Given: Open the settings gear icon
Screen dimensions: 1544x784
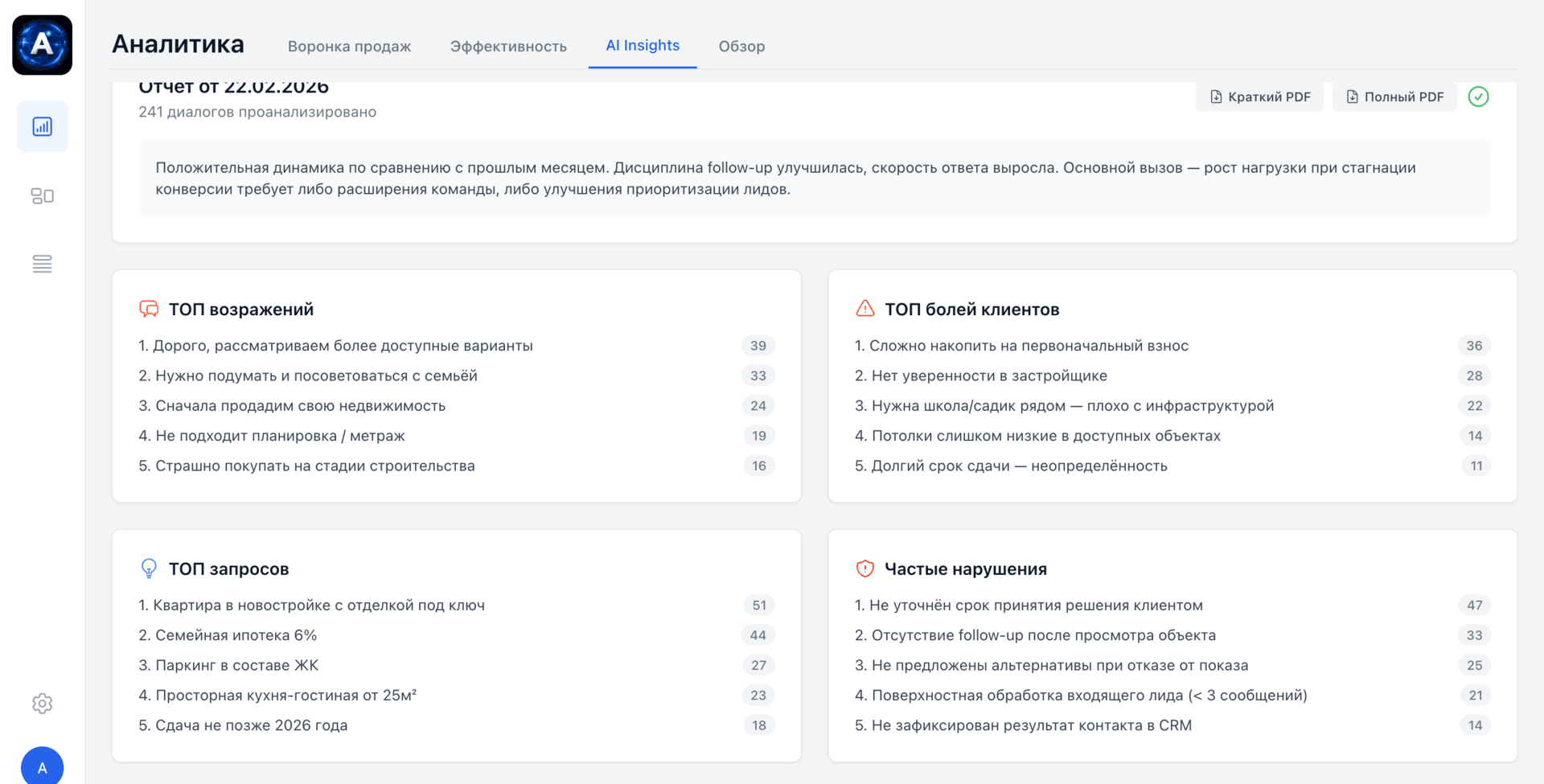Looking at the screenshot, I should (42, 704).
